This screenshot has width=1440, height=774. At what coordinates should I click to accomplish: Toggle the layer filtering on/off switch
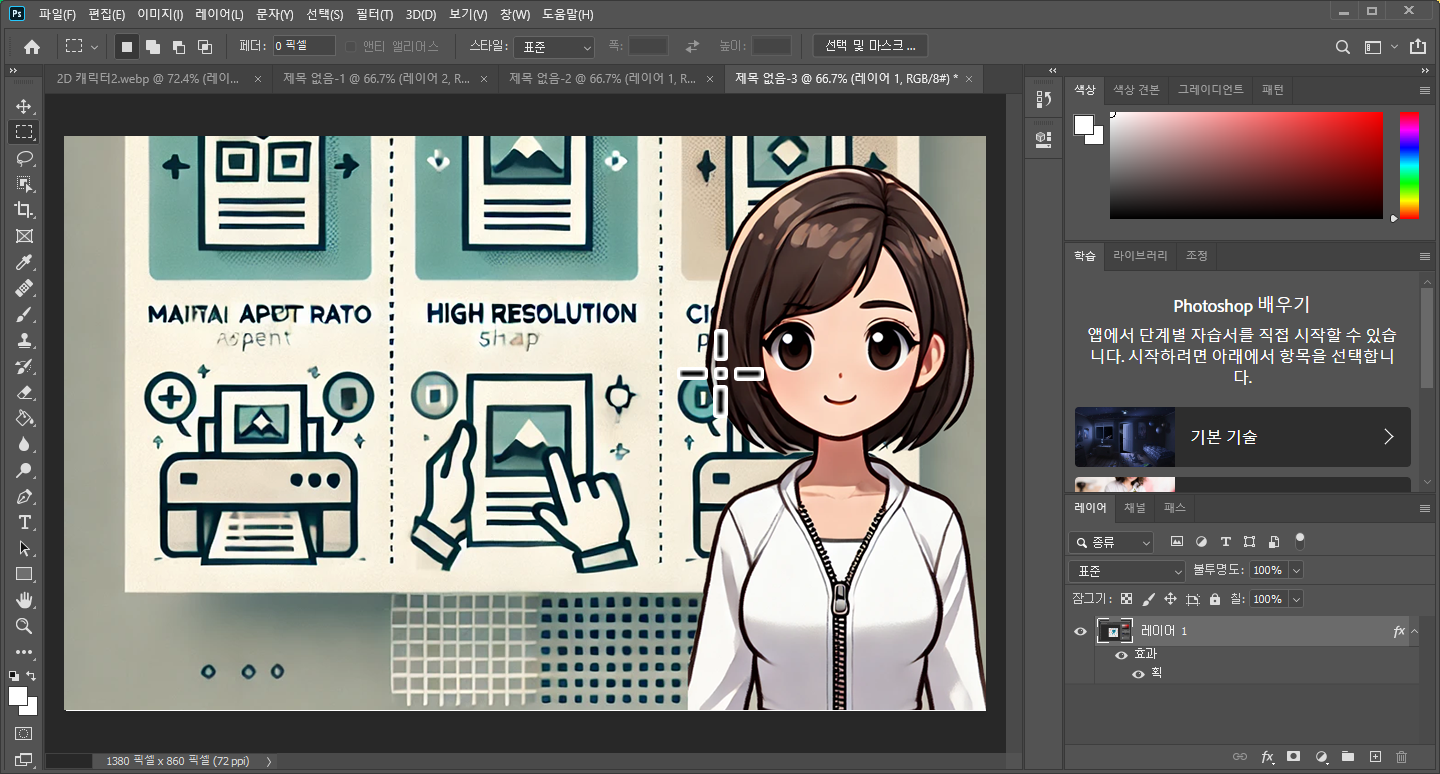click(x=1300, y=540)
